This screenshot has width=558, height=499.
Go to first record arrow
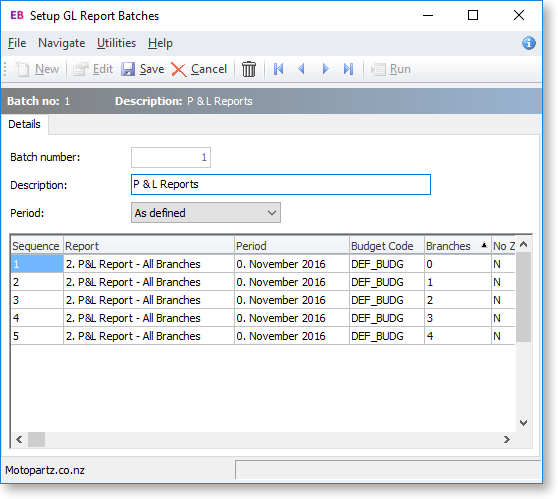(x=279, y=69)
